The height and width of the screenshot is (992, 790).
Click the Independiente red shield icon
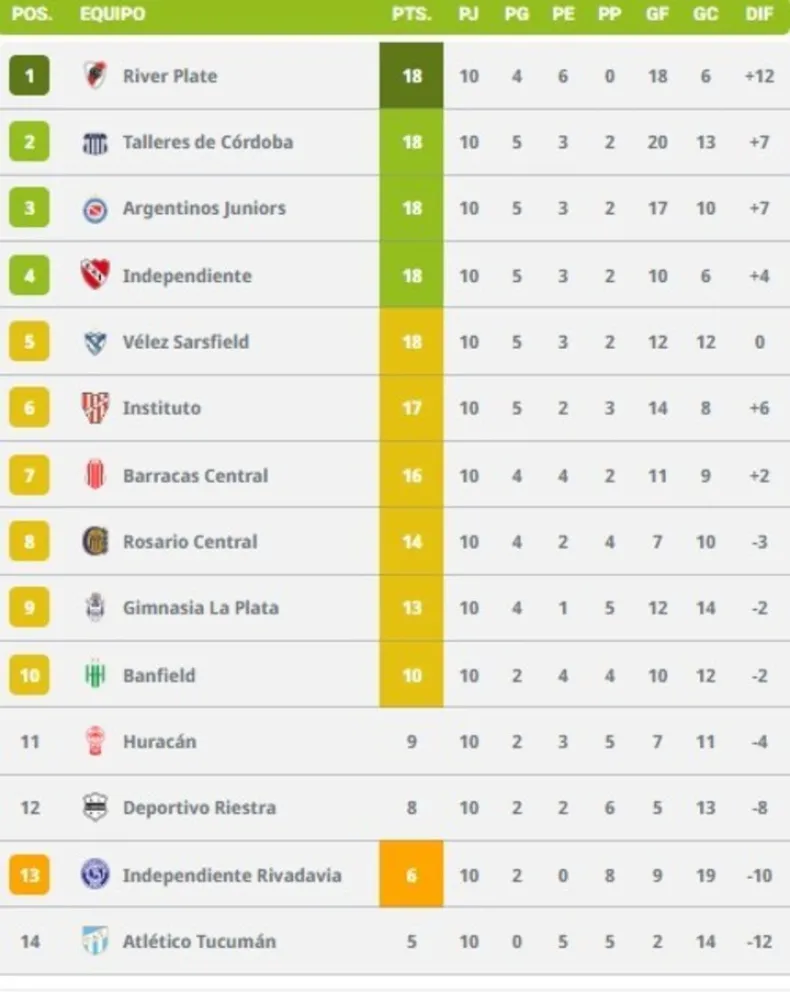(x=96, y=275)
